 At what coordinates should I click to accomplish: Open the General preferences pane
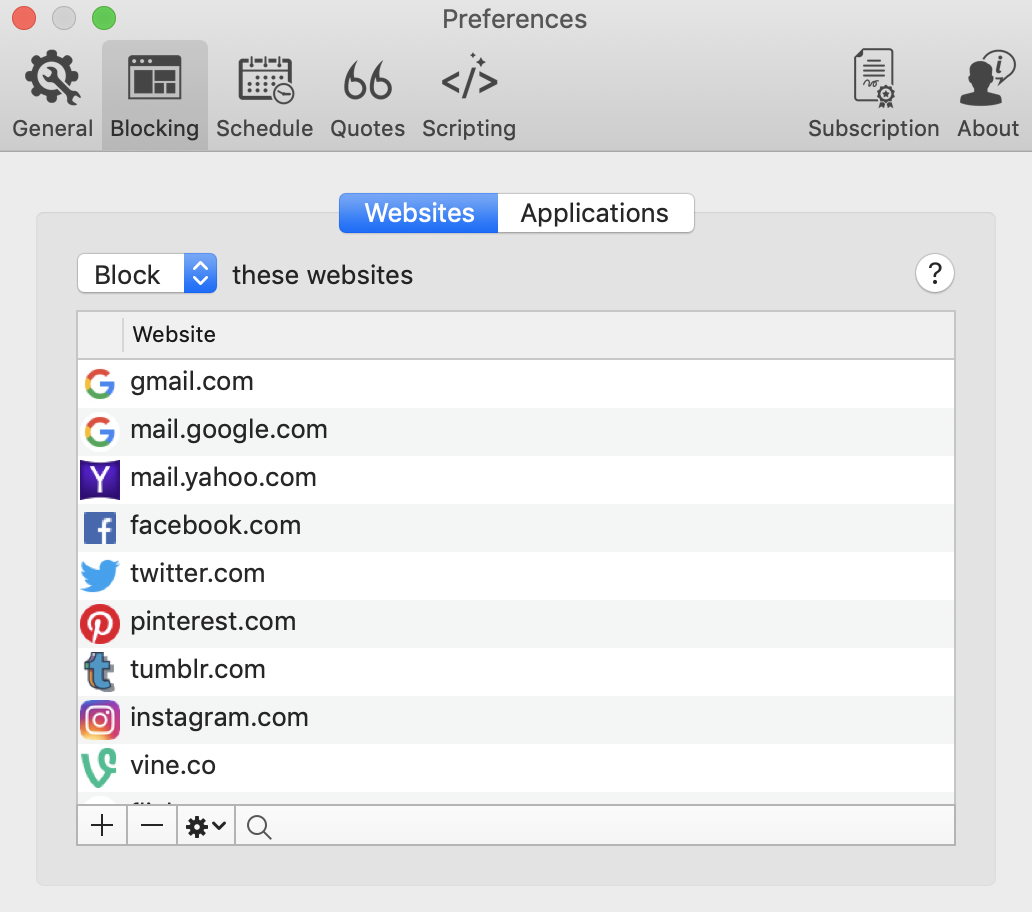coord(53,95)
